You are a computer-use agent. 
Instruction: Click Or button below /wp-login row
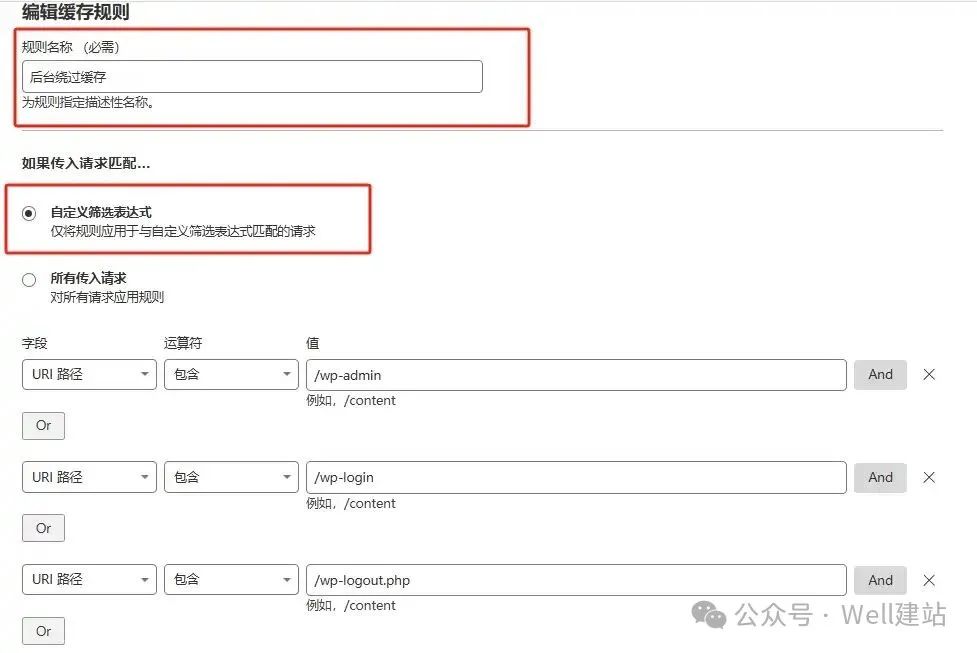(x=43, y=528)
